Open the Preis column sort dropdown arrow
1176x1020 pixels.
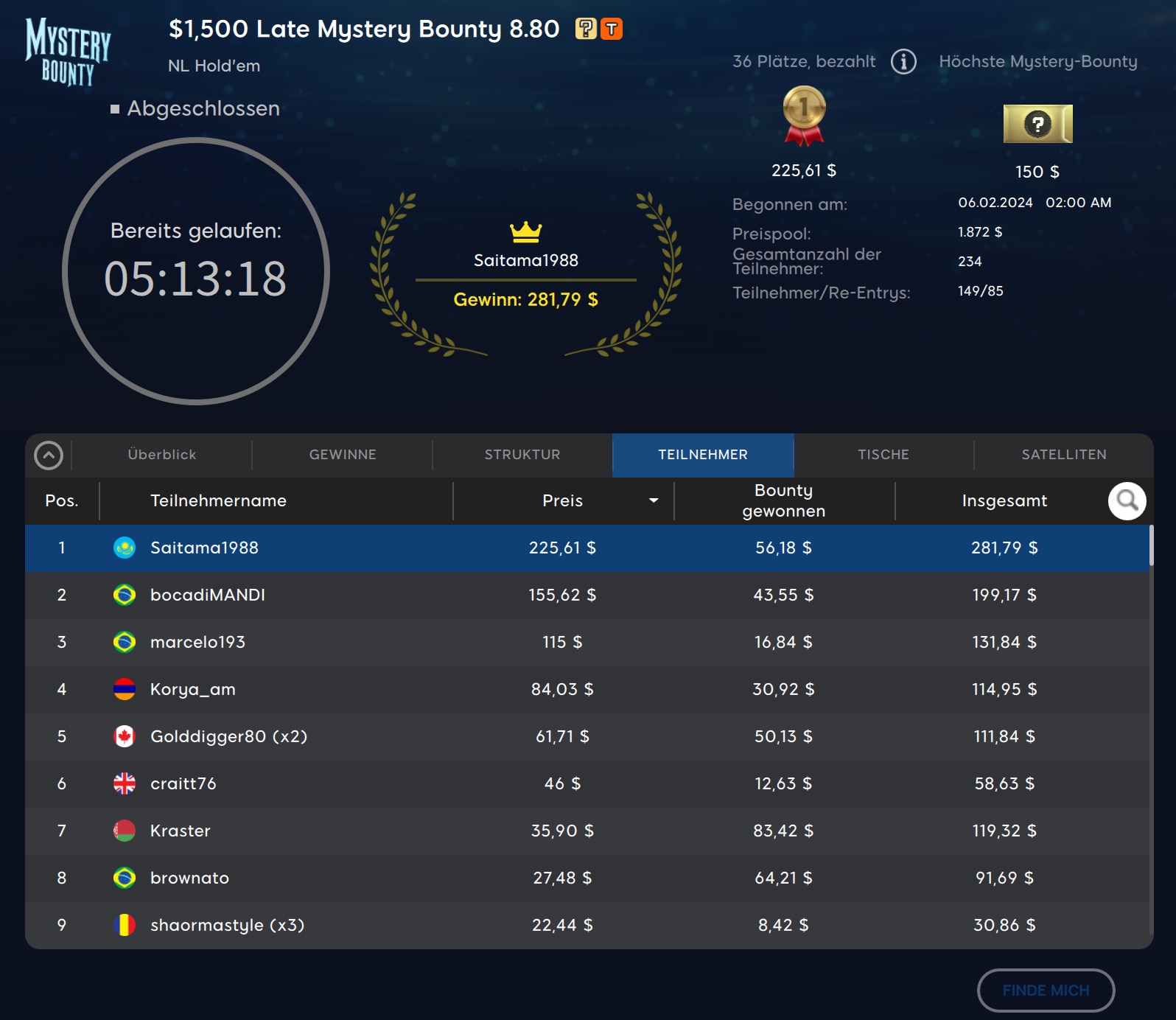click(653, 501)
